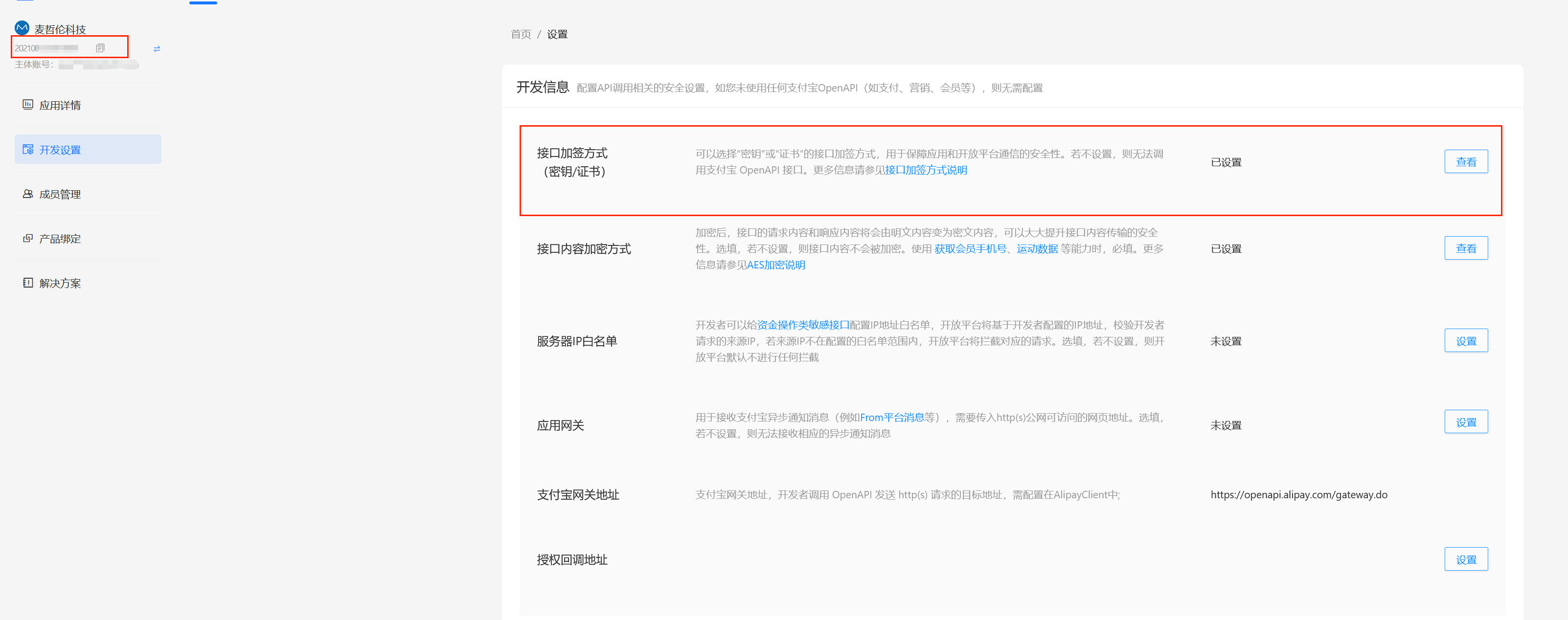Click the 解决方案 book icon
The height and width of the screenshot is (620, 1568).
click(x=27, y=282)
